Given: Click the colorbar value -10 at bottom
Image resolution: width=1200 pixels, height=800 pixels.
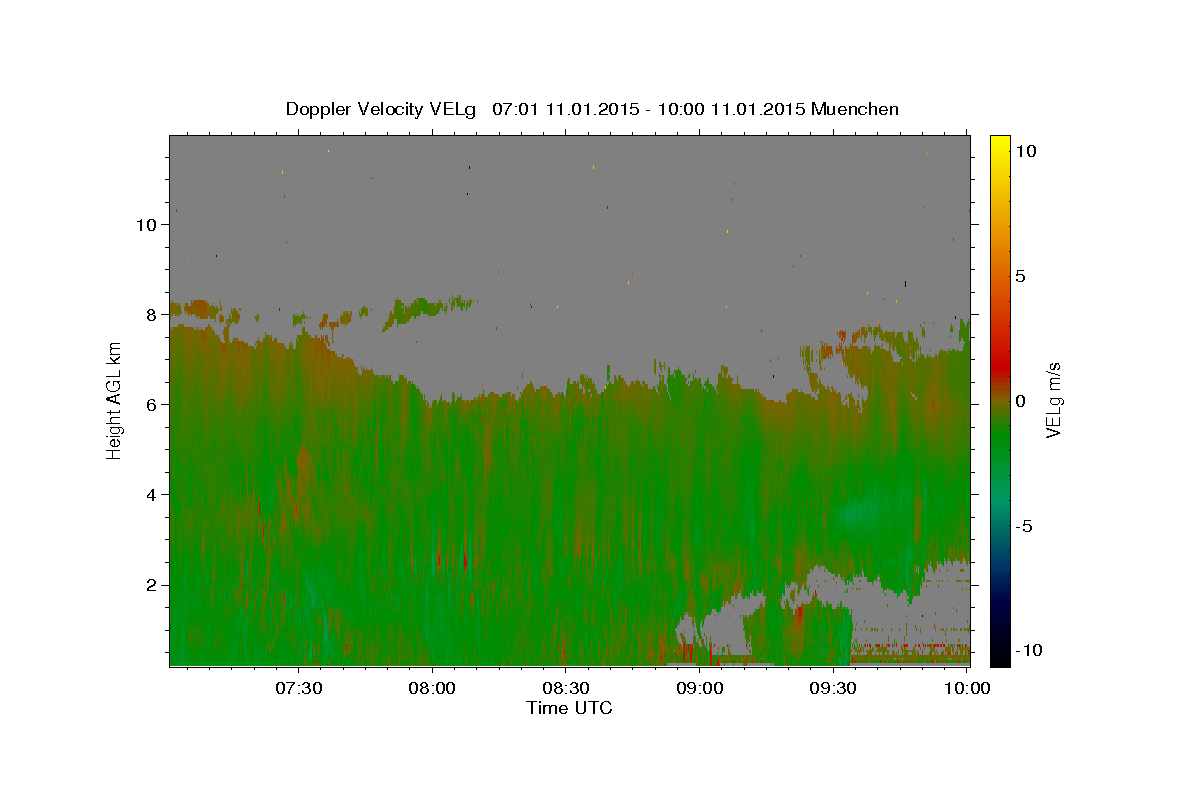Looking at the screenshot, I should [x=1027, y=651].
